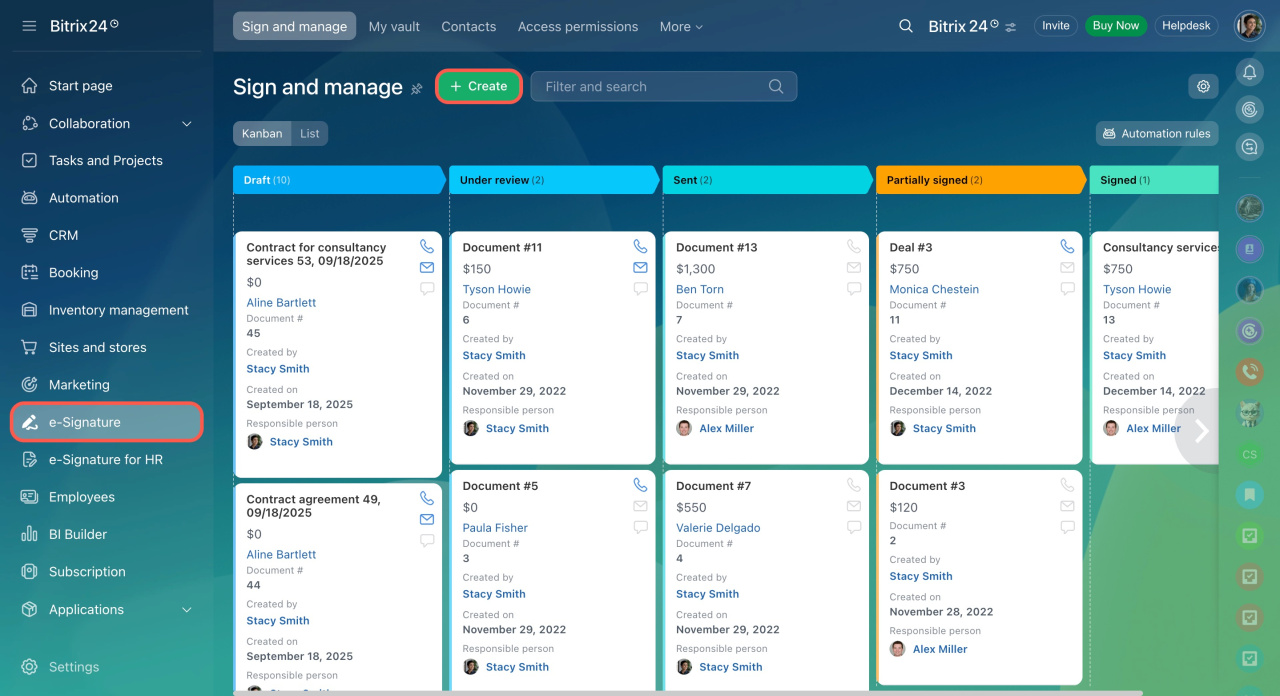Expand the Applications sidebar section
Screen dimensions: 1280x696
[186, 610]
